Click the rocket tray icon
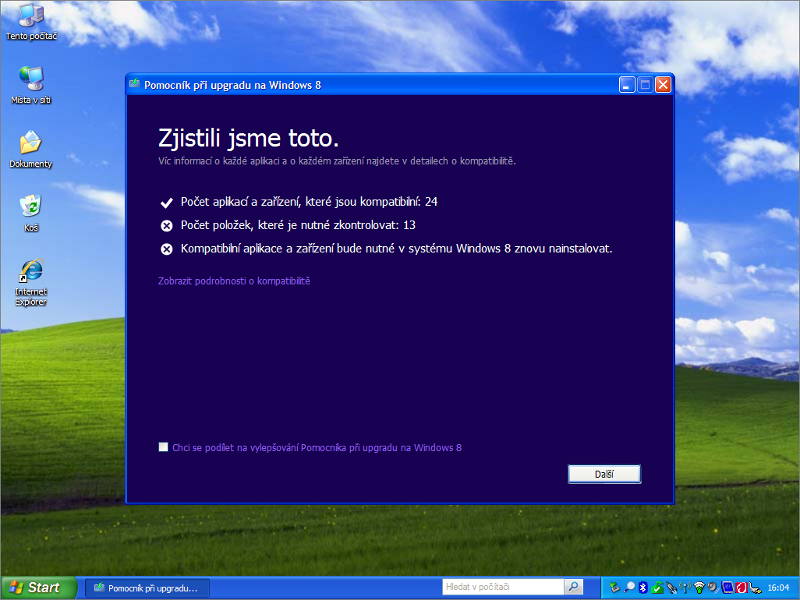Screen dimensions: 800x600 point(671,588)
